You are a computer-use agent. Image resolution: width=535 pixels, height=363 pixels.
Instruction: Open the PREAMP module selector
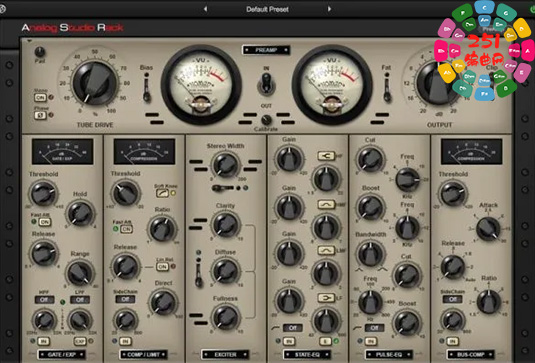266,50
